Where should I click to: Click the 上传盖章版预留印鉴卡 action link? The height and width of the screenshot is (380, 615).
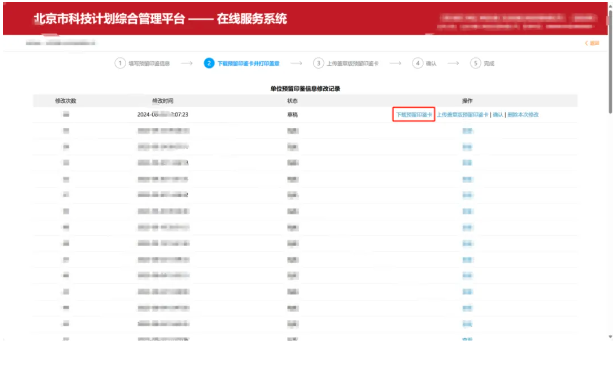(462, 115)
